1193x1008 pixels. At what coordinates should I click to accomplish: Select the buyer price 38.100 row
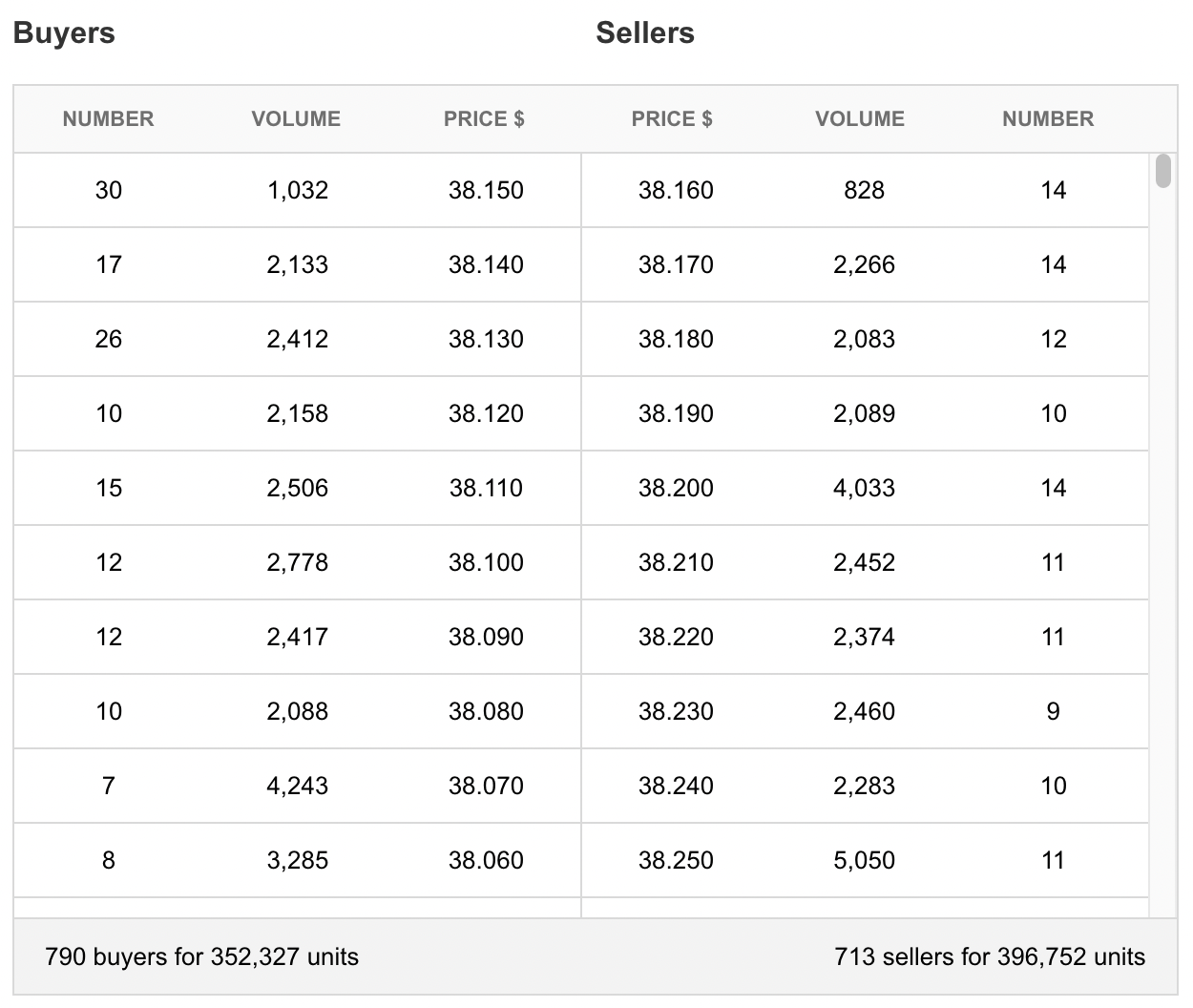[297, 562]
